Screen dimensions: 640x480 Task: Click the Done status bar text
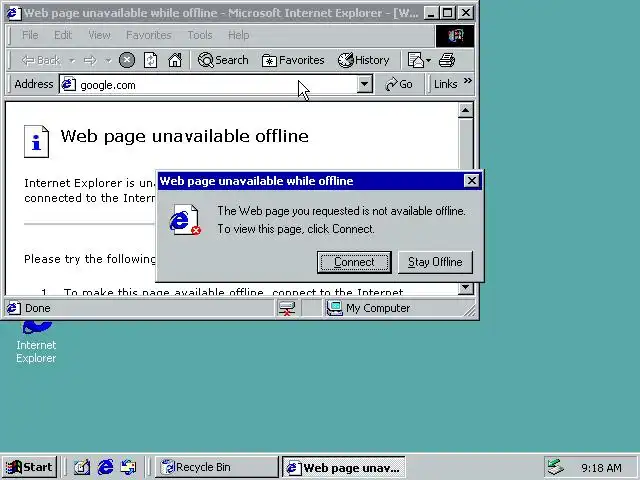click(x=38, y=308)
